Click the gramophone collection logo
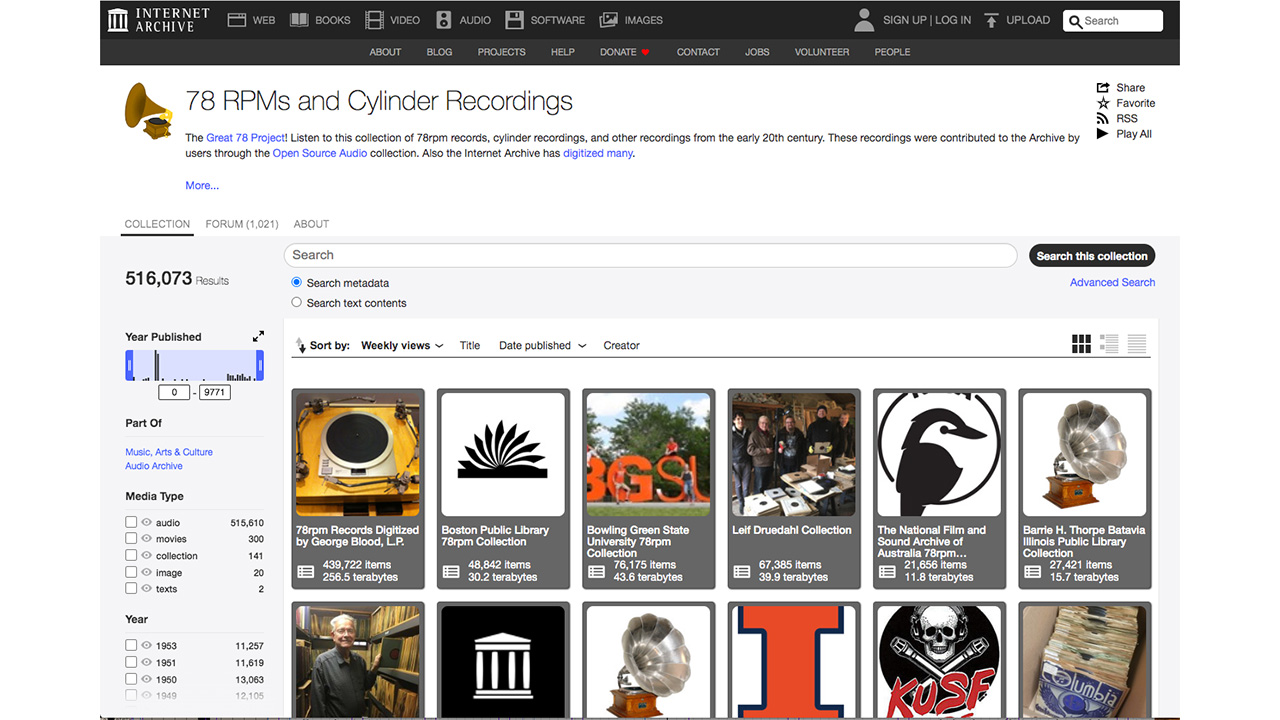The width and height of the screenshot is (1280, 720). point(149,111)
